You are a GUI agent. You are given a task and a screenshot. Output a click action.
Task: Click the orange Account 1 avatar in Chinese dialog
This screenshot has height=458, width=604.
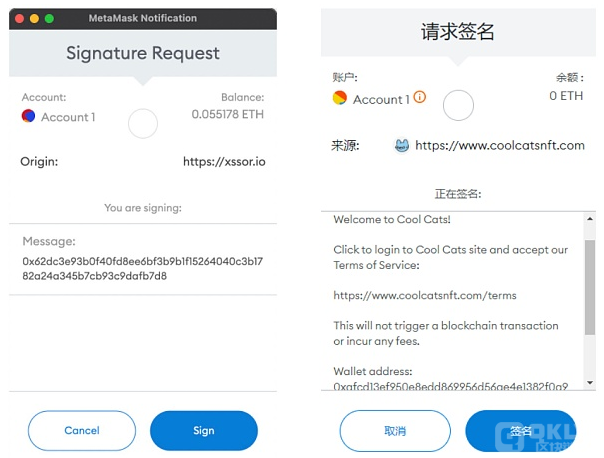pos(339,97)
